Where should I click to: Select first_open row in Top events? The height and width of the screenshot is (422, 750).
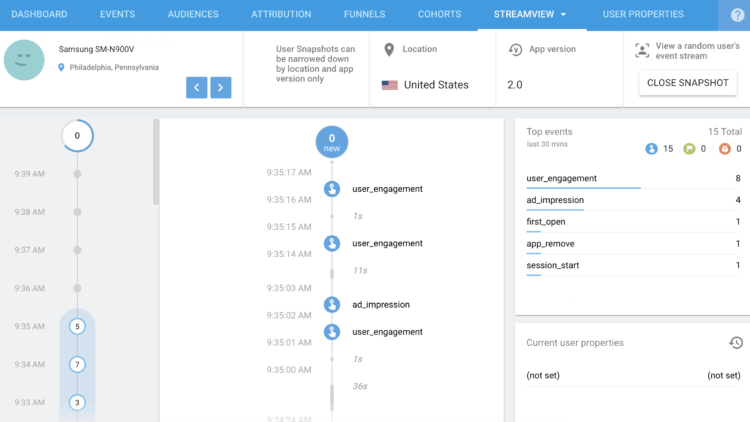(633, 222)
